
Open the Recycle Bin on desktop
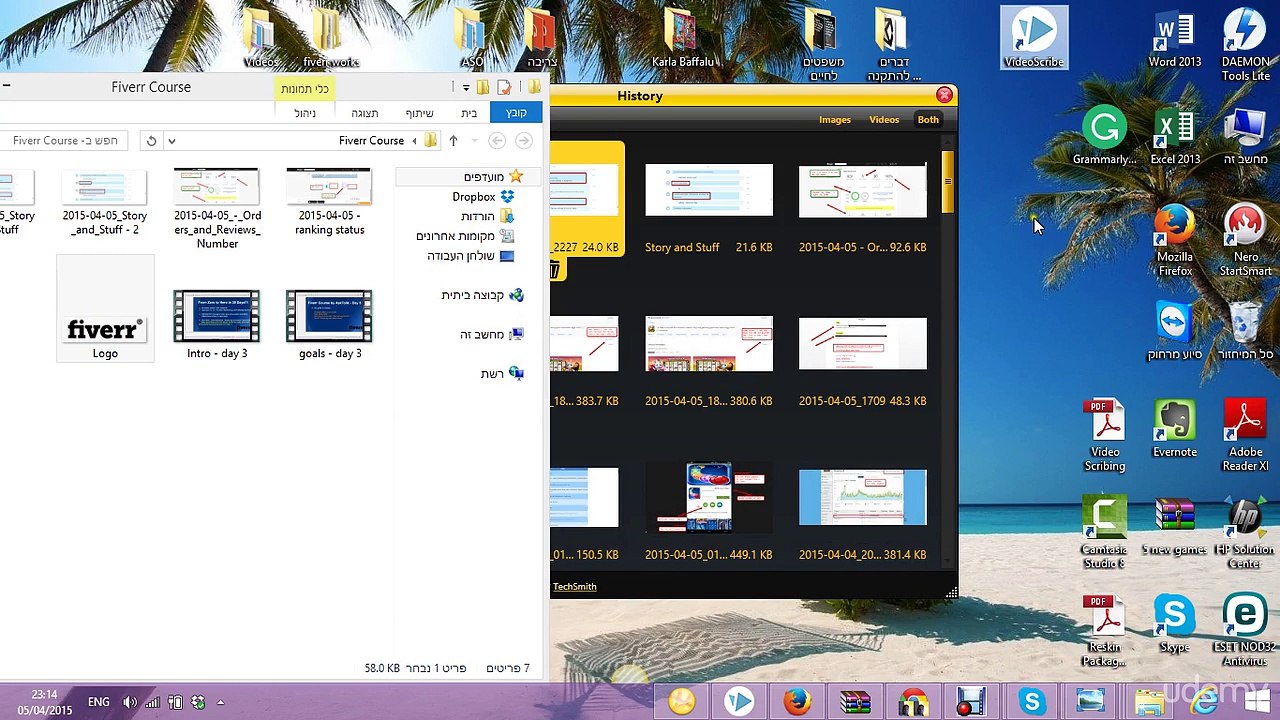tap(1245, 332)
